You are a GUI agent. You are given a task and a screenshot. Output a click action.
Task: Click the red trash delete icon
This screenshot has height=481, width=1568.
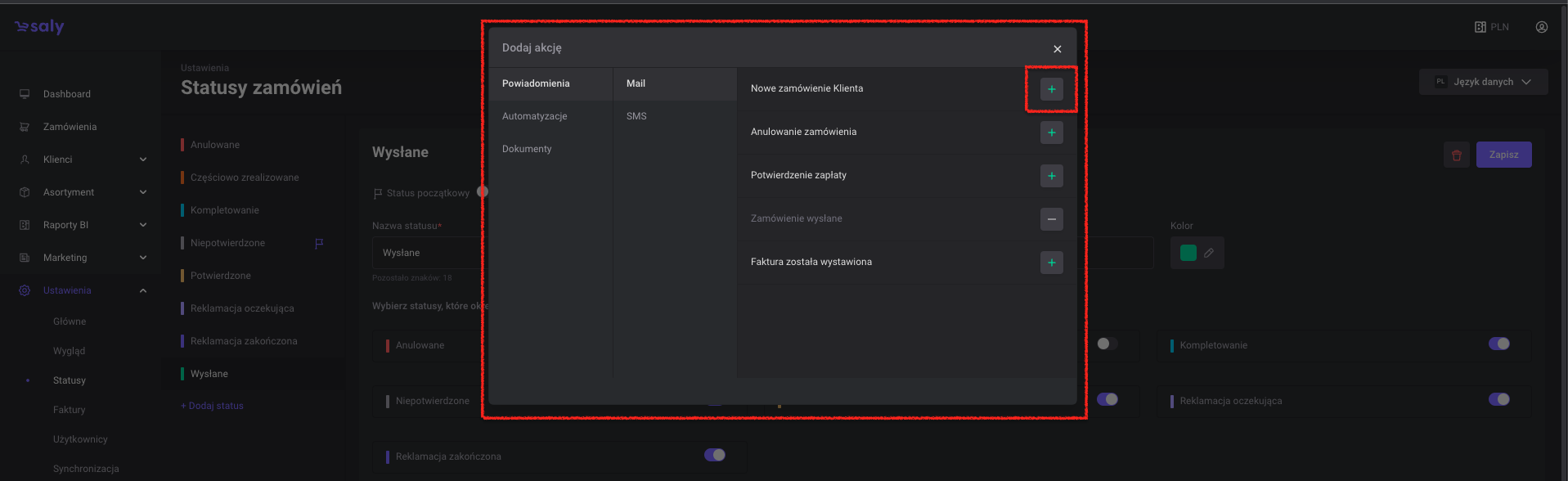[1456, 155]
